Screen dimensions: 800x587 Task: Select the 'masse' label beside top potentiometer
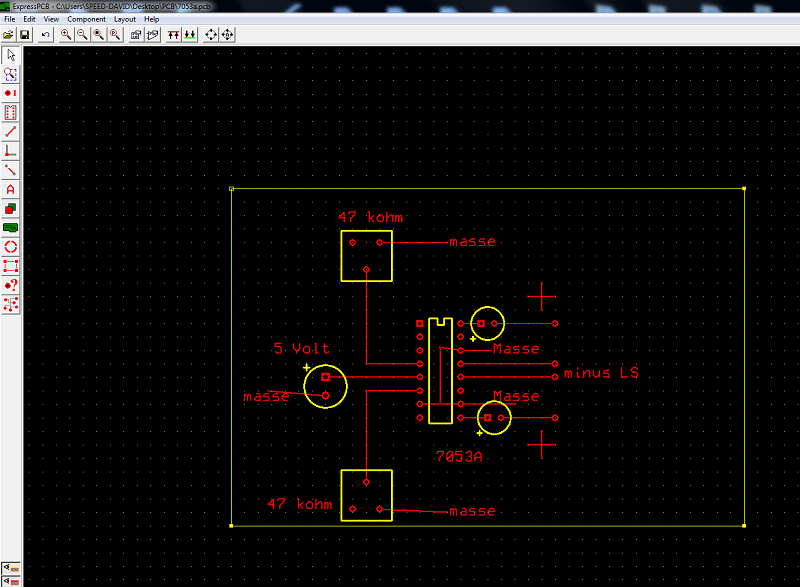tap(472, 242)
